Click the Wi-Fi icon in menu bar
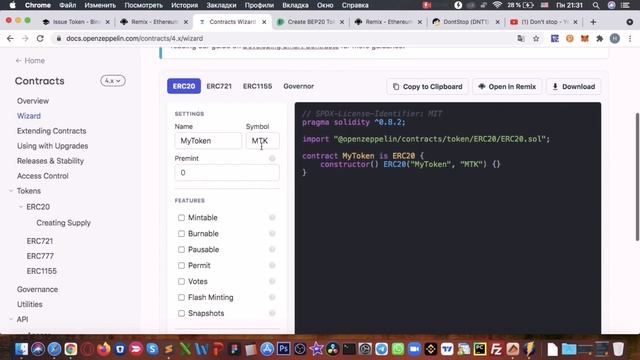Screen dimensions: 640x360 tap(497, 5)
